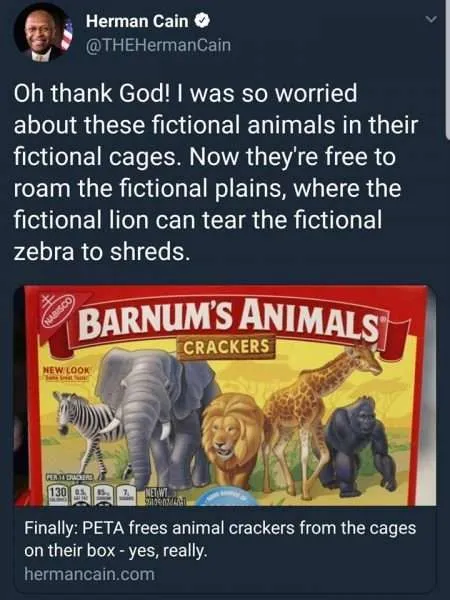Screen dimensions: 450x600
Task: Open the Barnum's Animals box image
Action: tap(225, 396)
